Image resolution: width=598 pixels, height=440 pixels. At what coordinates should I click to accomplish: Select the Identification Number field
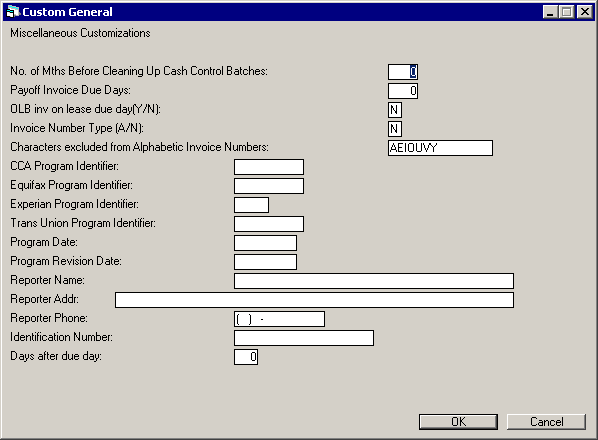click(x=304, y=338)
